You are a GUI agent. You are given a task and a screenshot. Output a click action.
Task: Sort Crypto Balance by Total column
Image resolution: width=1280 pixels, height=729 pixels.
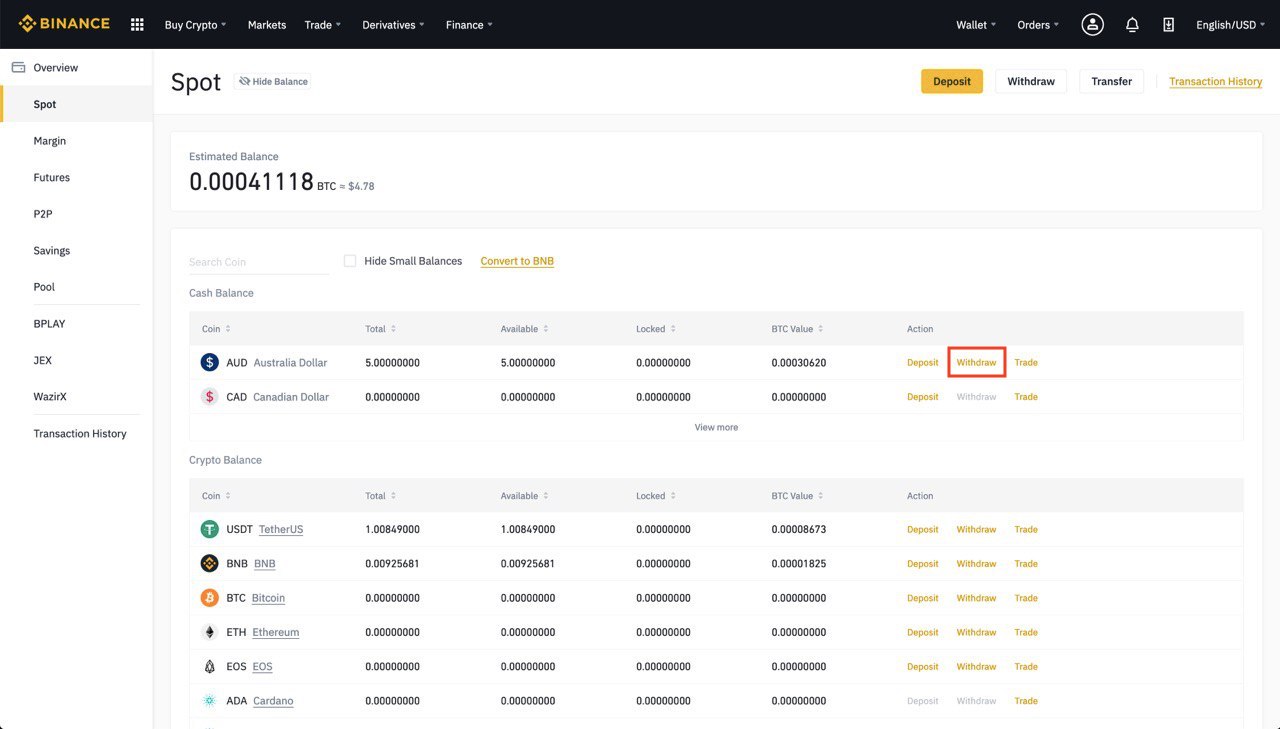(x=380, y=496)
